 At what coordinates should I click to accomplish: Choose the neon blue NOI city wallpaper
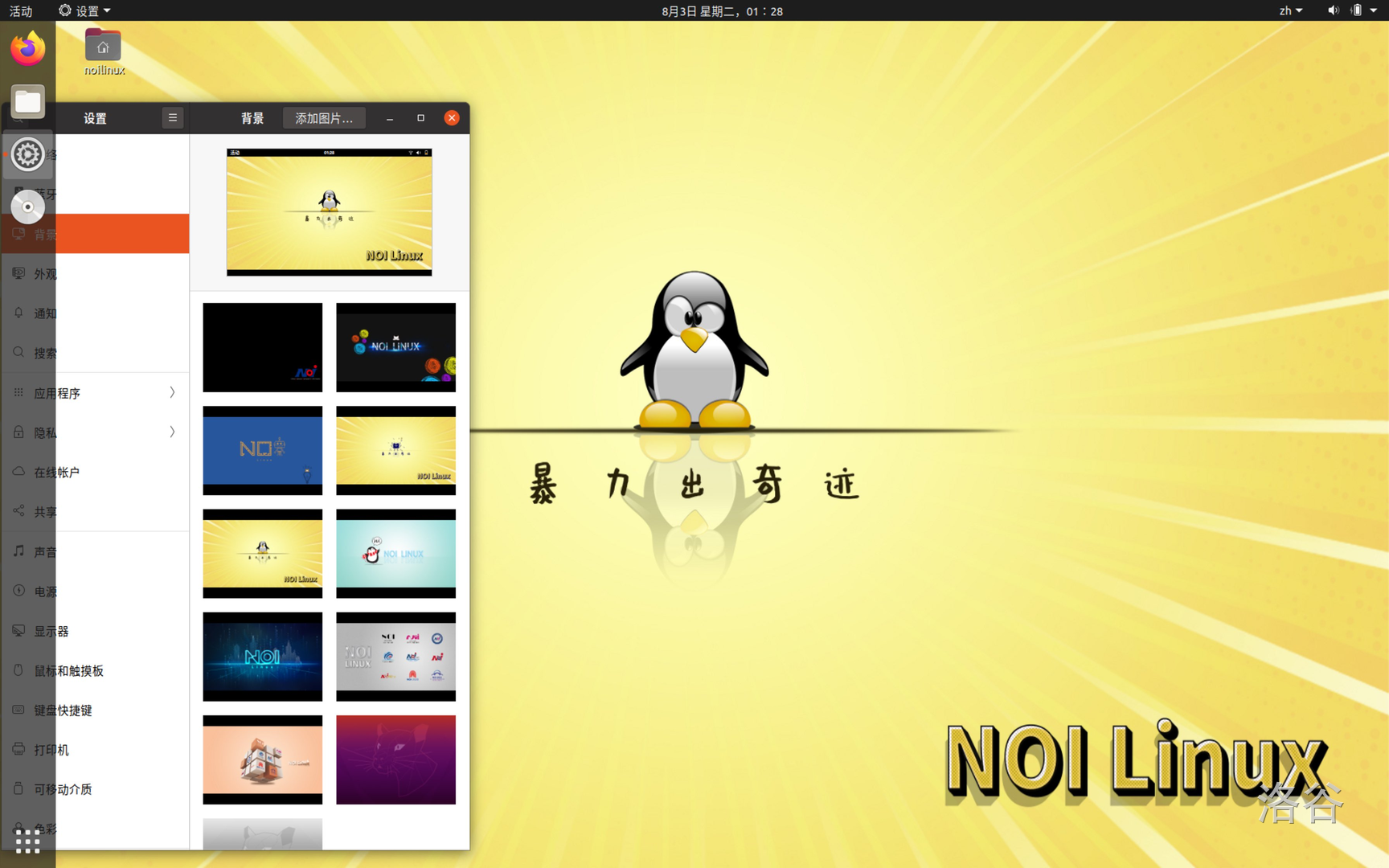263,657
